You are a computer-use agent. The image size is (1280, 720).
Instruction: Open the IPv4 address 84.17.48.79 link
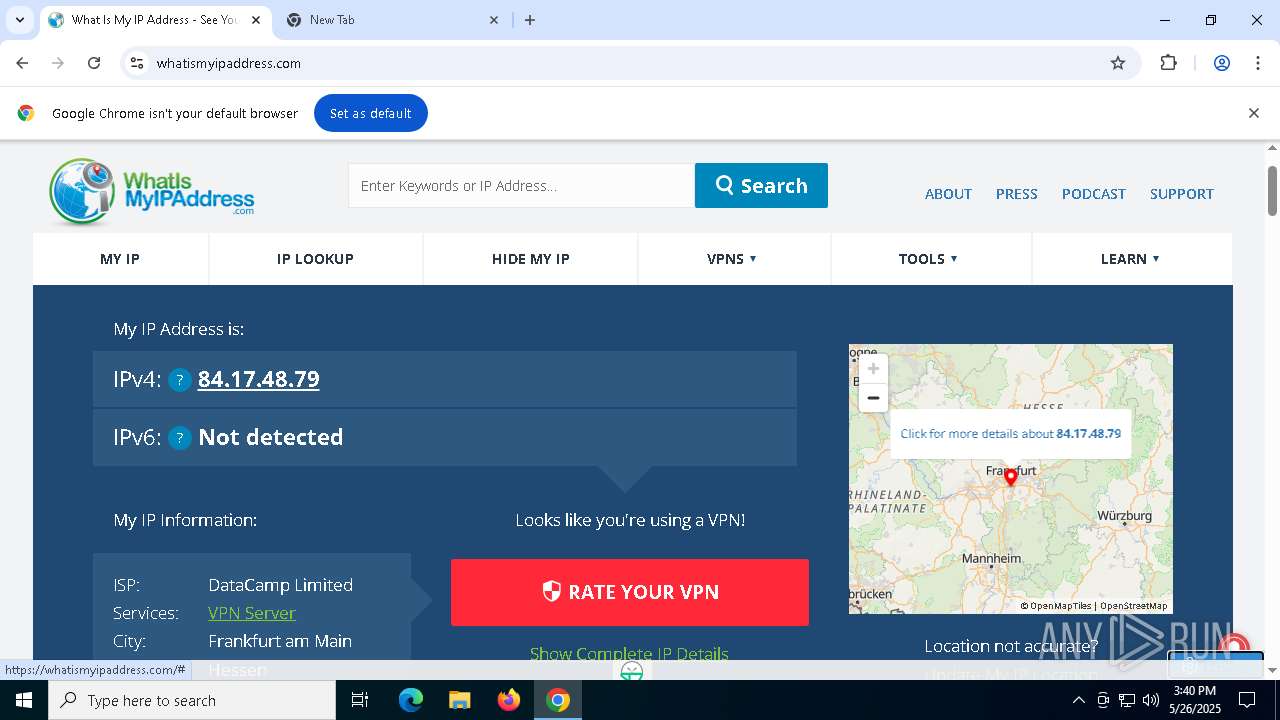pyautogui.click(x=259, y=379)
